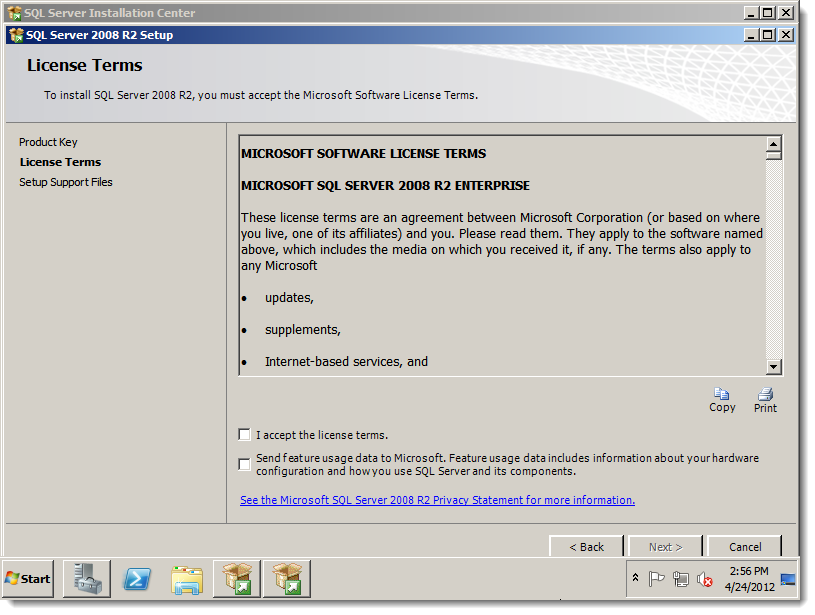Select Setup Support Files step in sidebar
Viewport: 815px width, 615px height.
66,182
